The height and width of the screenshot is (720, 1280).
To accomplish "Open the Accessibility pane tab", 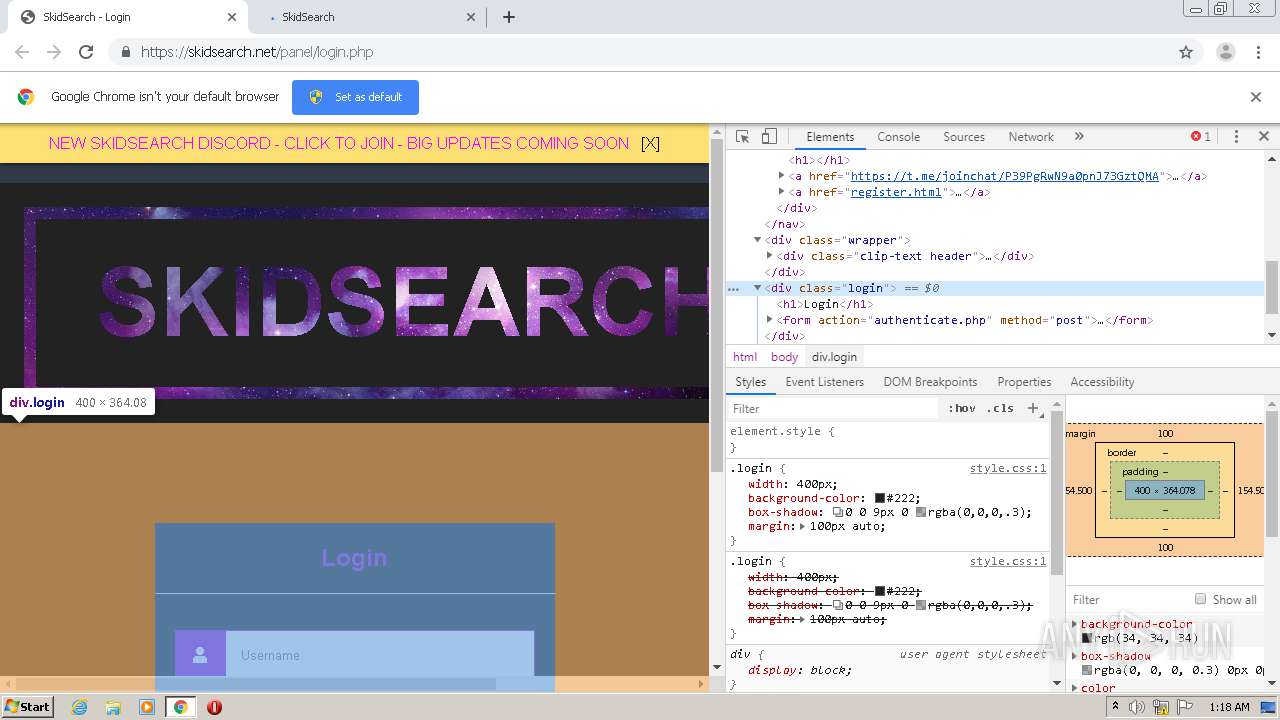I will coord(1102,382).
